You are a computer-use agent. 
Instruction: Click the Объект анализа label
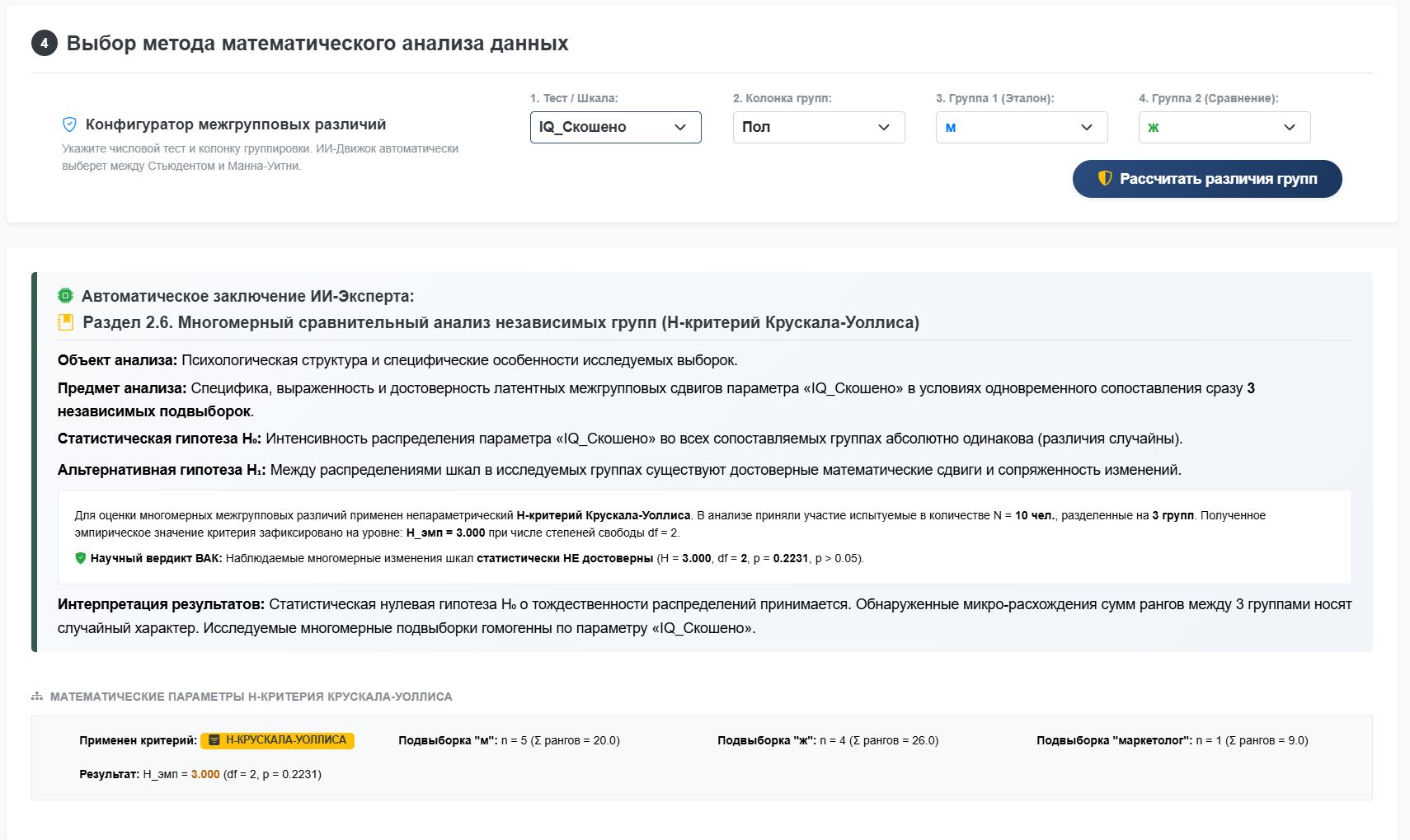[x=117, y=360]
